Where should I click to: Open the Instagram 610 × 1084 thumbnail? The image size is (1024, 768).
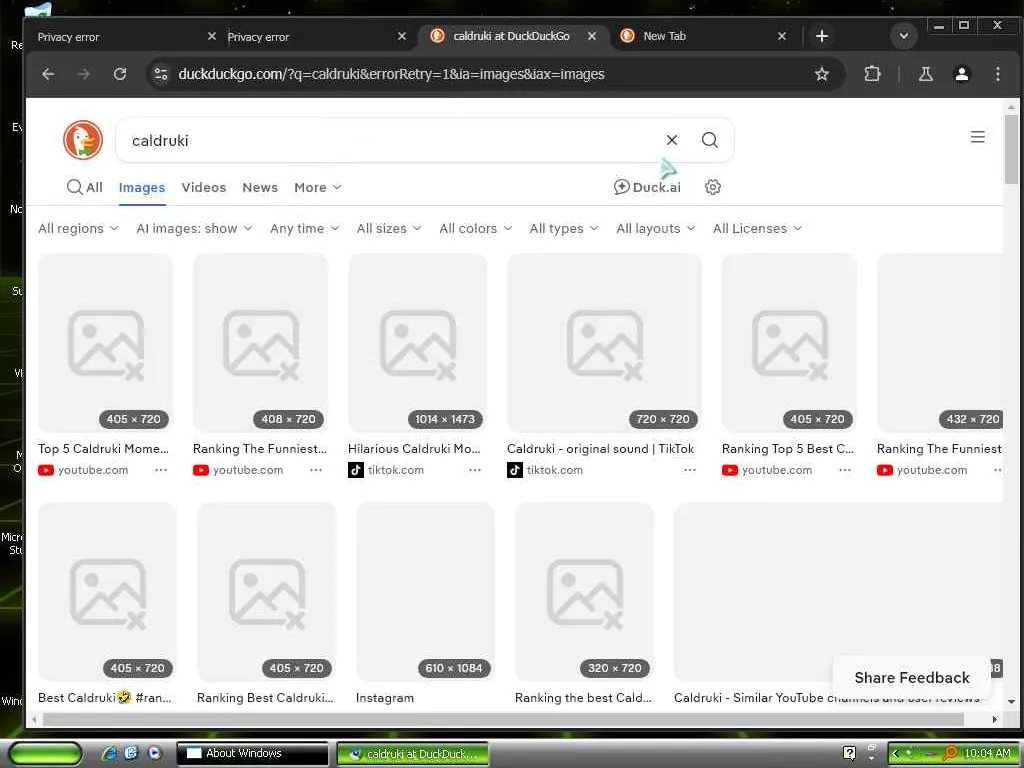425,592
